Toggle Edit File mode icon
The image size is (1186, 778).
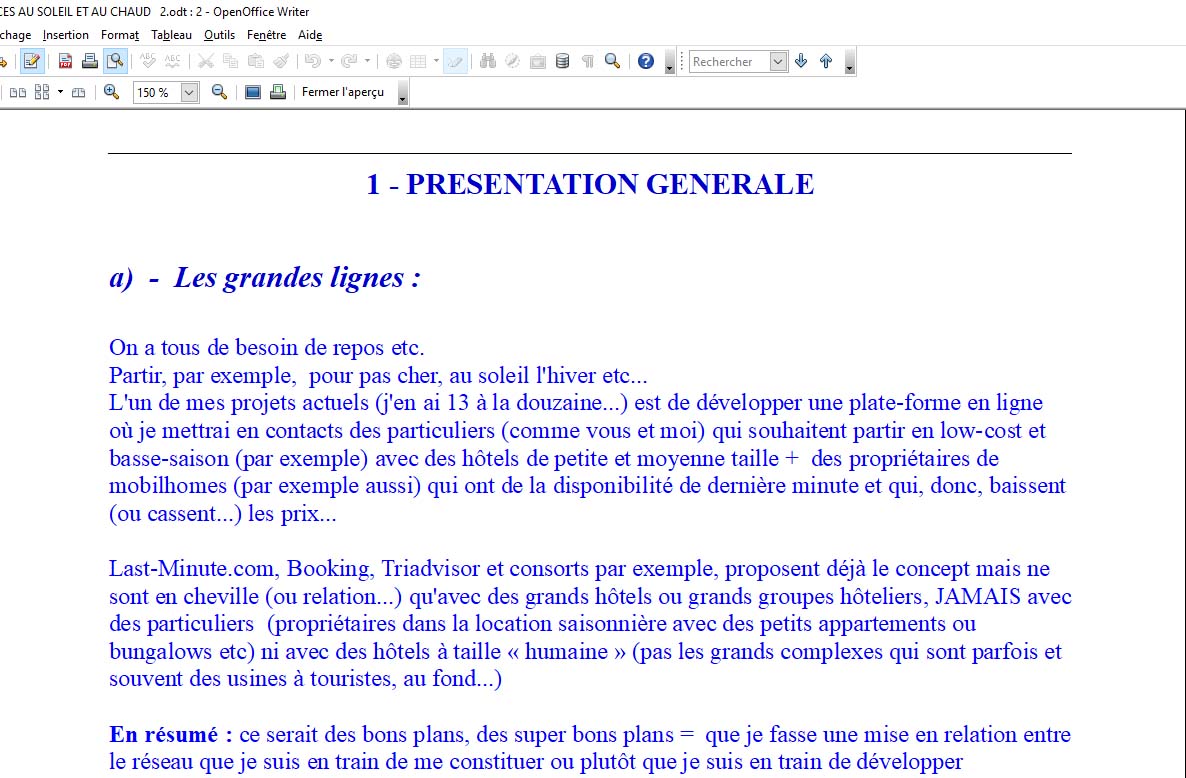[x=32, y=61]
